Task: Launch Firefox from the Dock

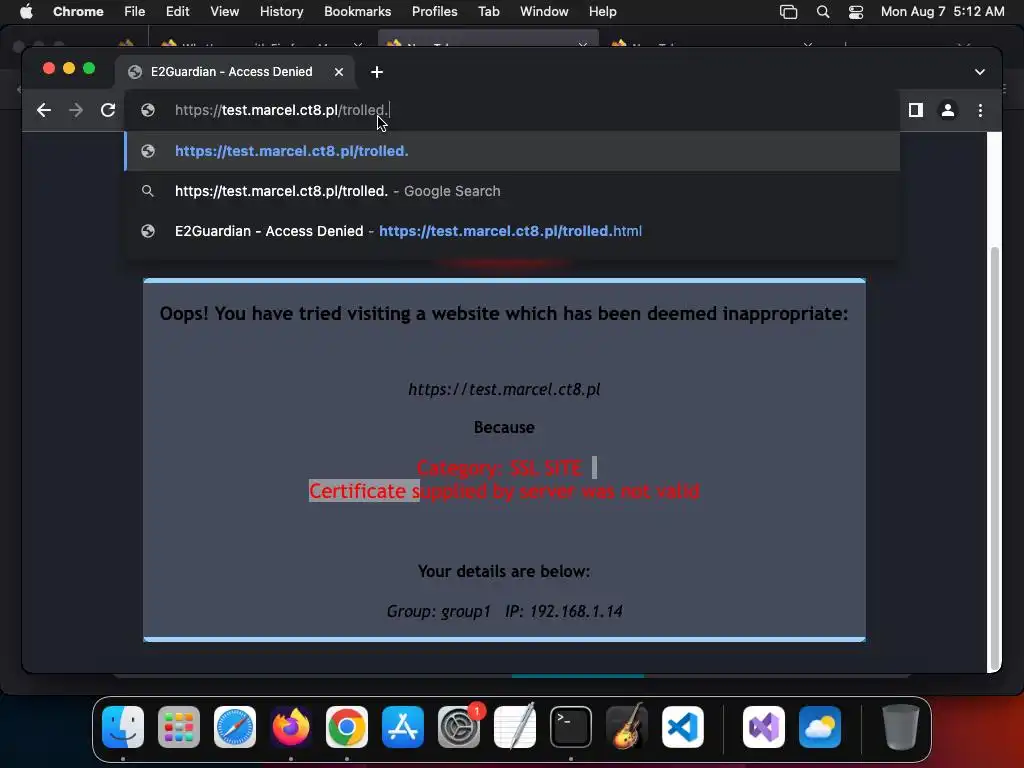Action: (291, 727)
